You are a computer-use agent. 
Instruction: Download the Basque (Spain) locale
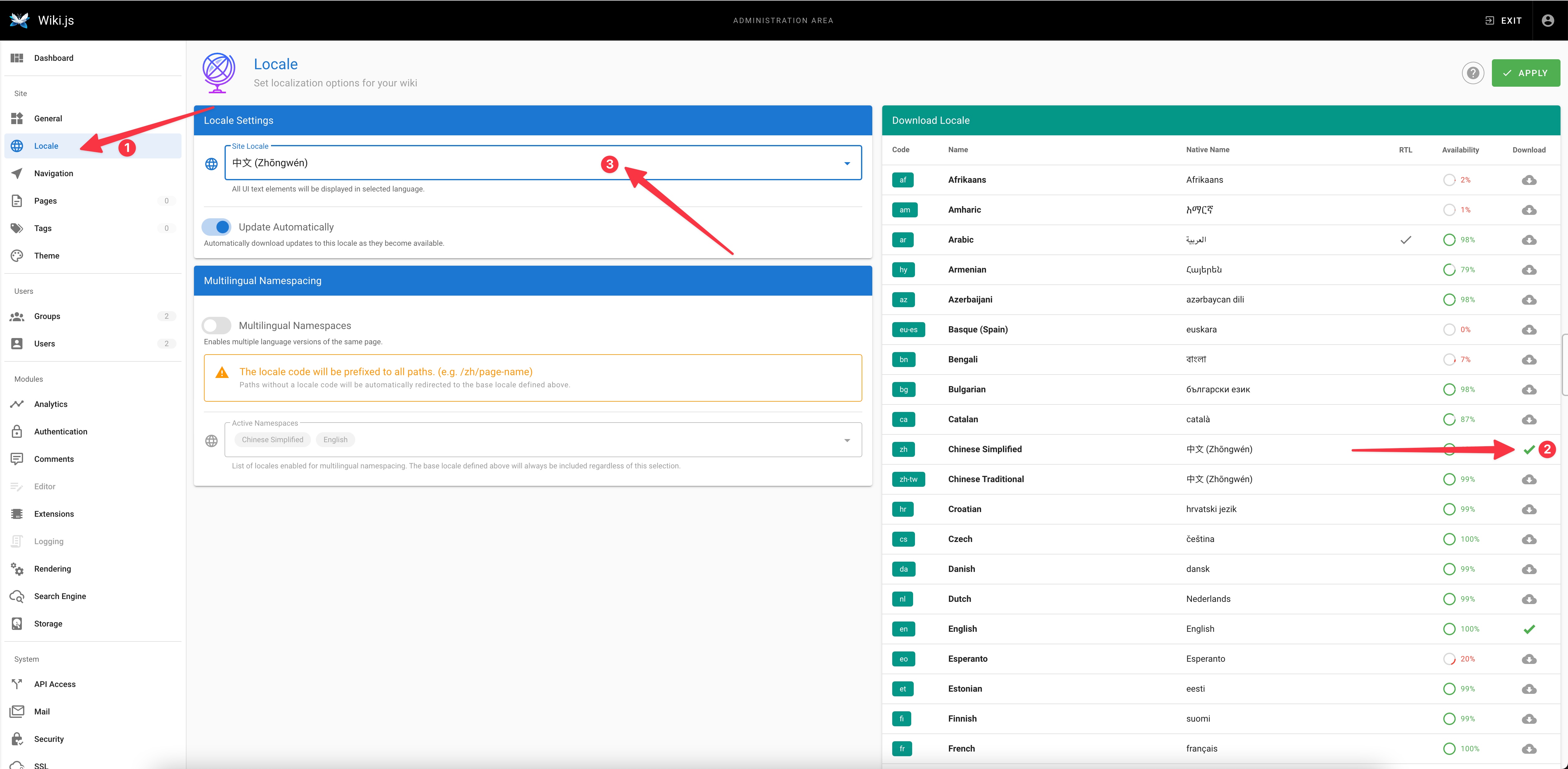[1529, 330]
